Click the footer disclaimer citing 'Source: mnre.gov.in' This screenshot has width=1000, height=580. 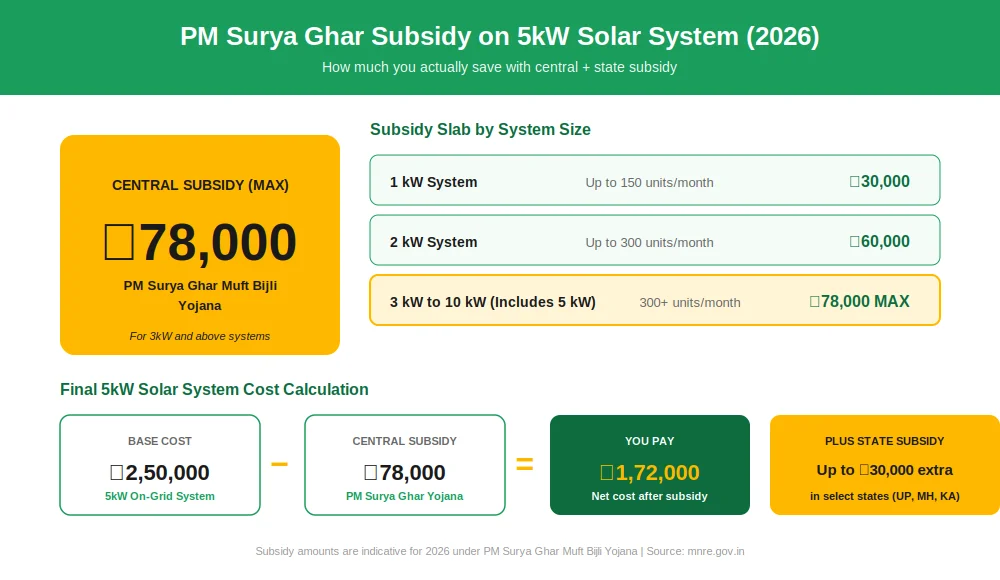tap(499, 551)
